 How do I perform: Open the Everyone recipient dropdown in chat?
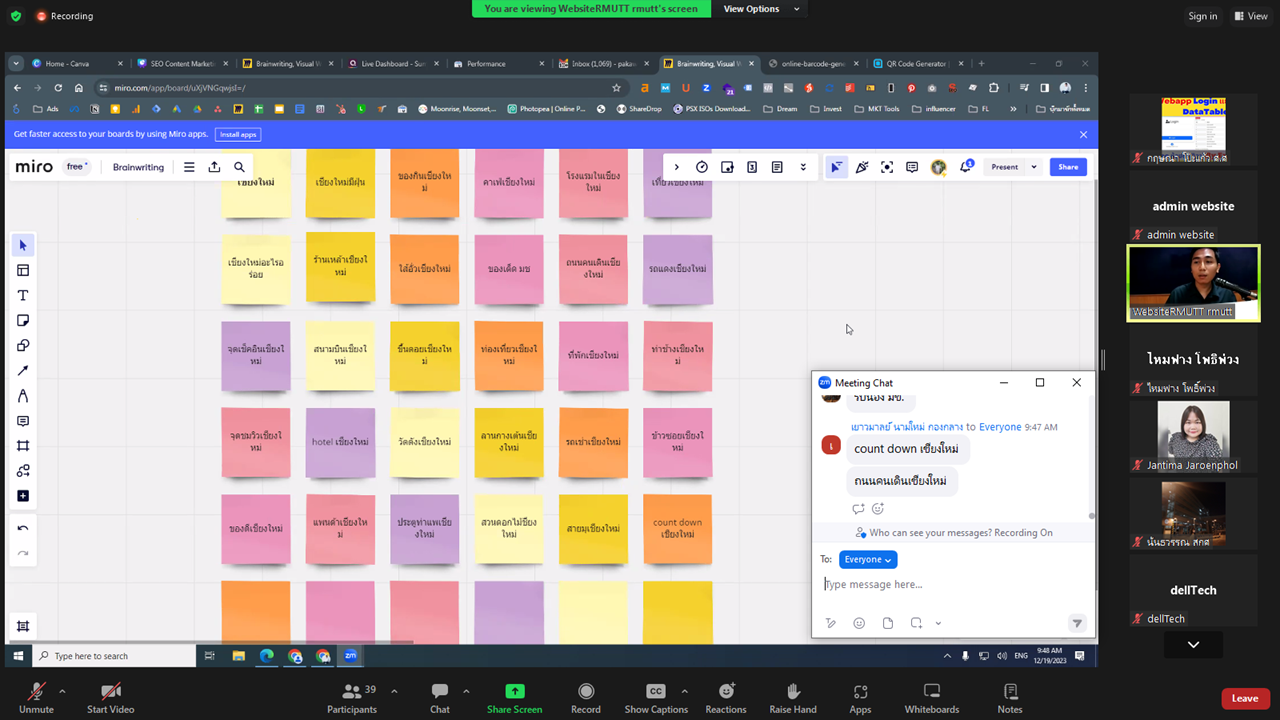click(868, 559)
